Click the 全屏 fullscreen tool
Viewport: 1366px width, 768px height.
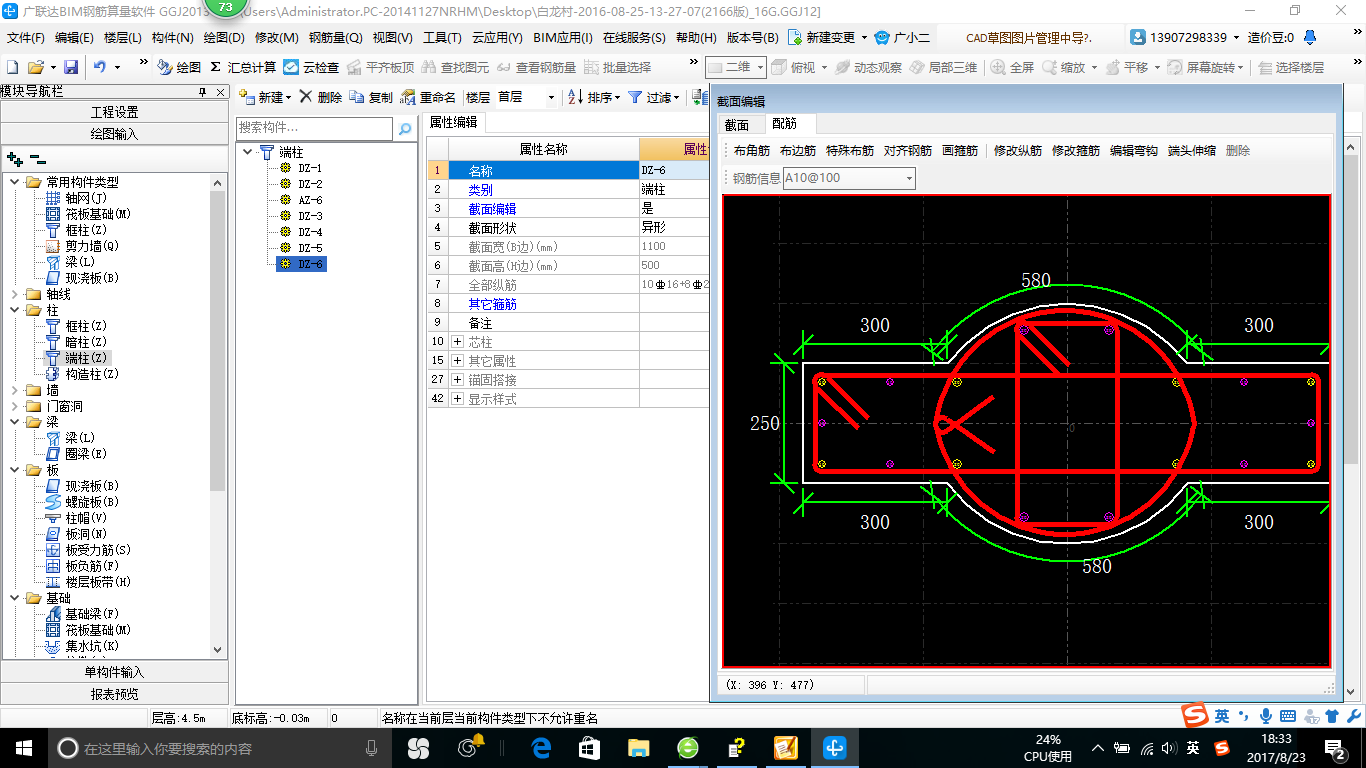[1012, 67]
